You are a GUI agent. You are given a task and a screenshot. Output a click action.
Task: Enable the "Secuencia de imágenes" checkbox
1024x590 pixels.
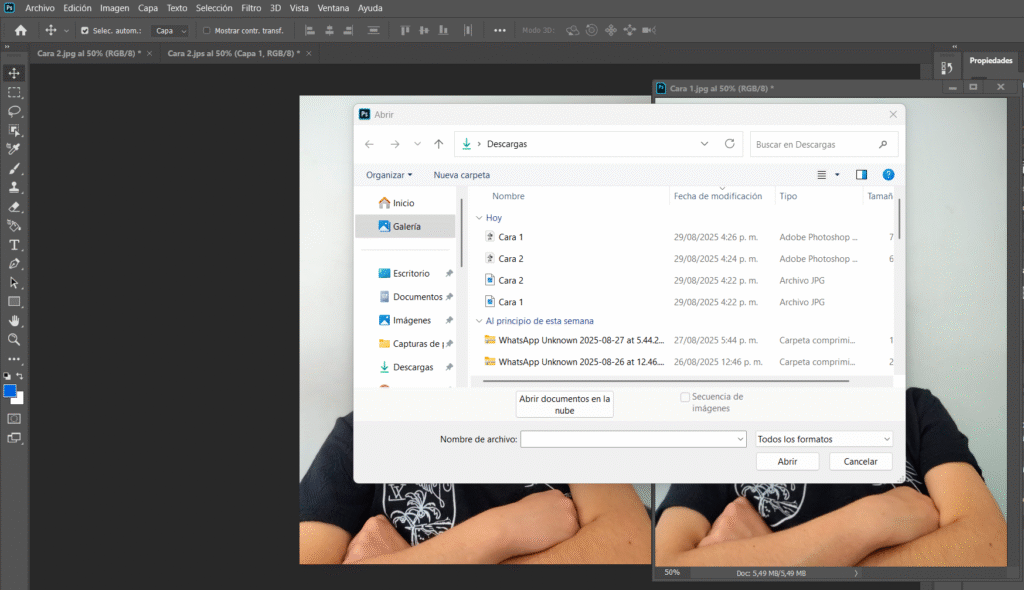(685, 397)
